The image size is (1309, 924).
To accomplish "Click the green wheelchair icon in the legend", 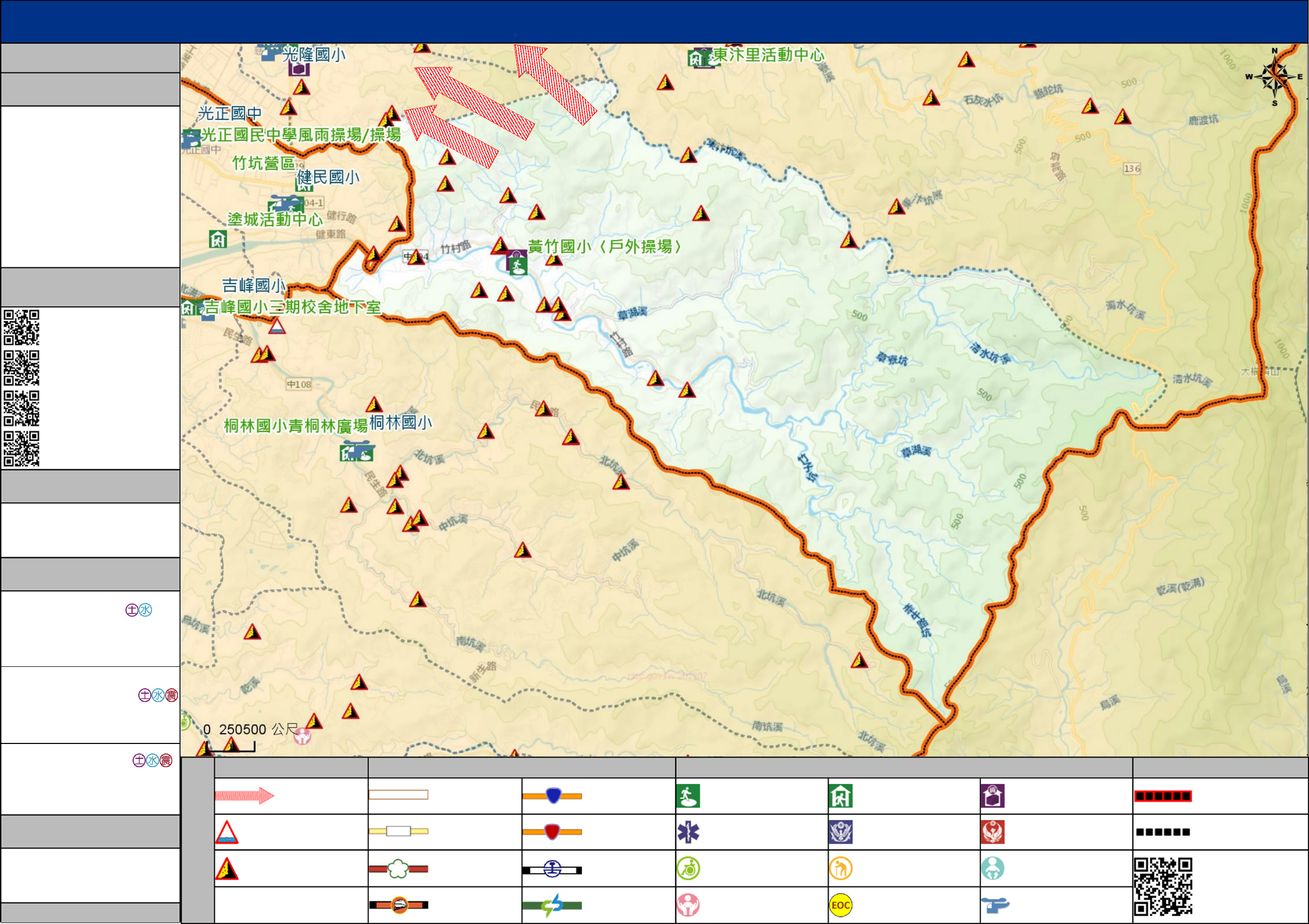I will point(688,869).
